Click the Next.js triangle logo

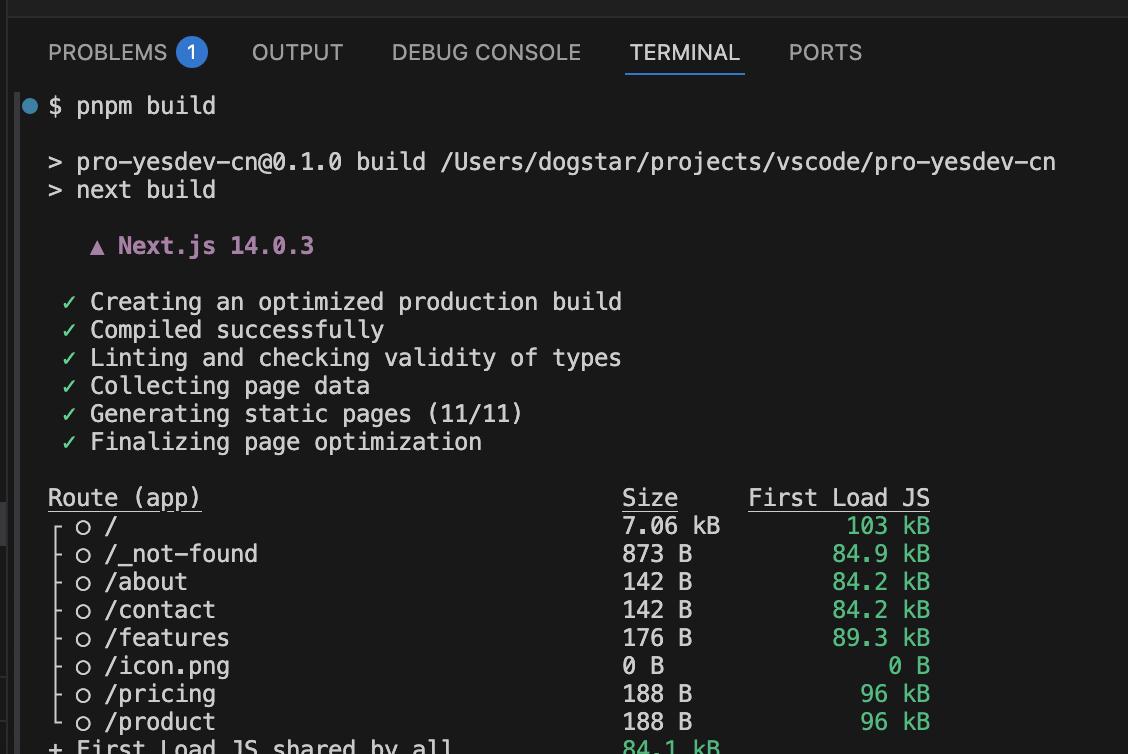[97, 247]
